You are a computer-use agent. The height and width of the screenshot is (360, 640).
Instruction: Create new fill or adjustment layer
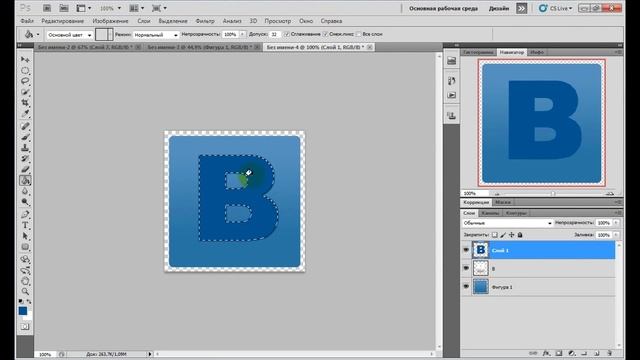pyautogui.click(x=571, y=353)
